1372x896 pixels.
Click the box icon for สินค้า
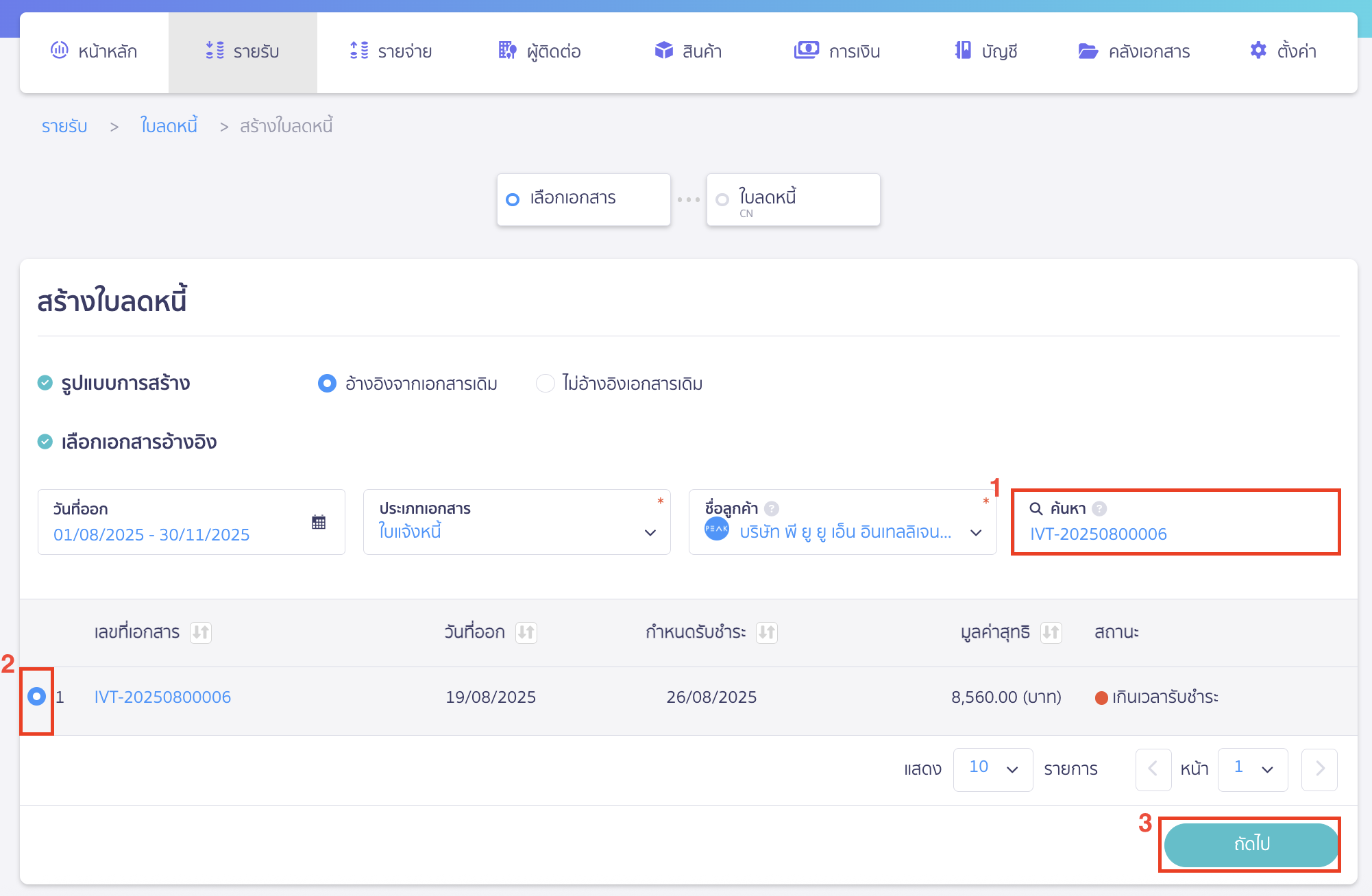[x=663, y=51]
